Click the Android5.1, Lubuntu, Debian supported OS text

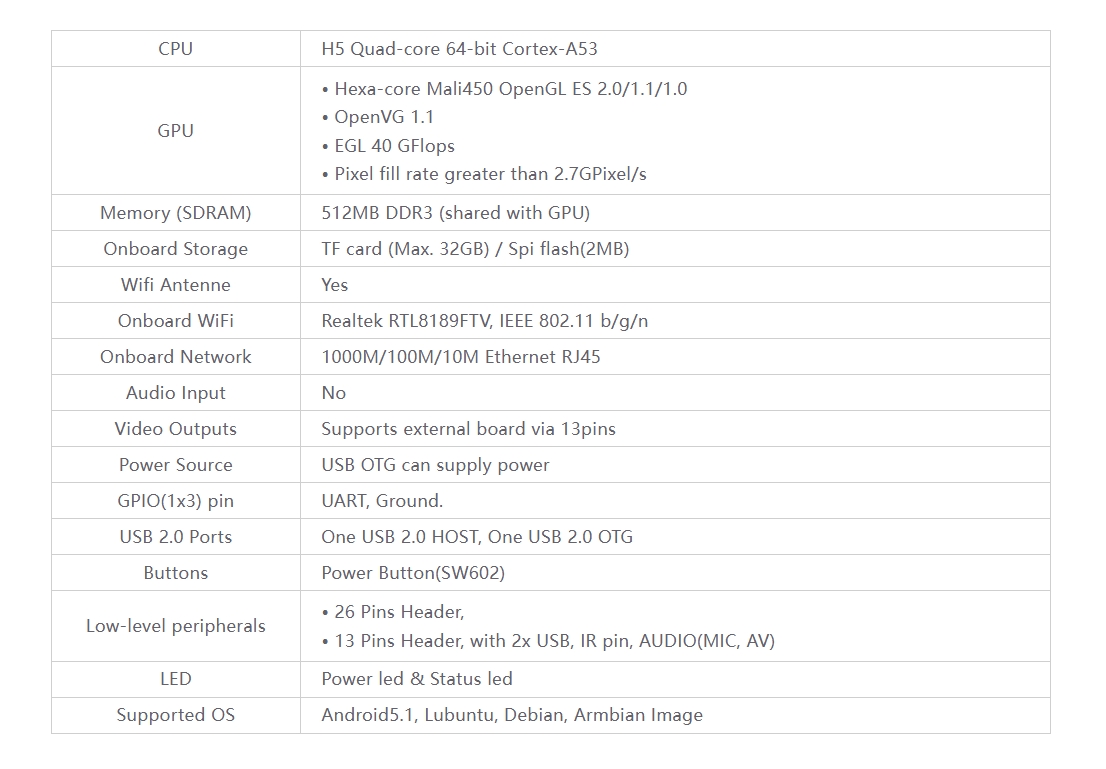point(511,714)
